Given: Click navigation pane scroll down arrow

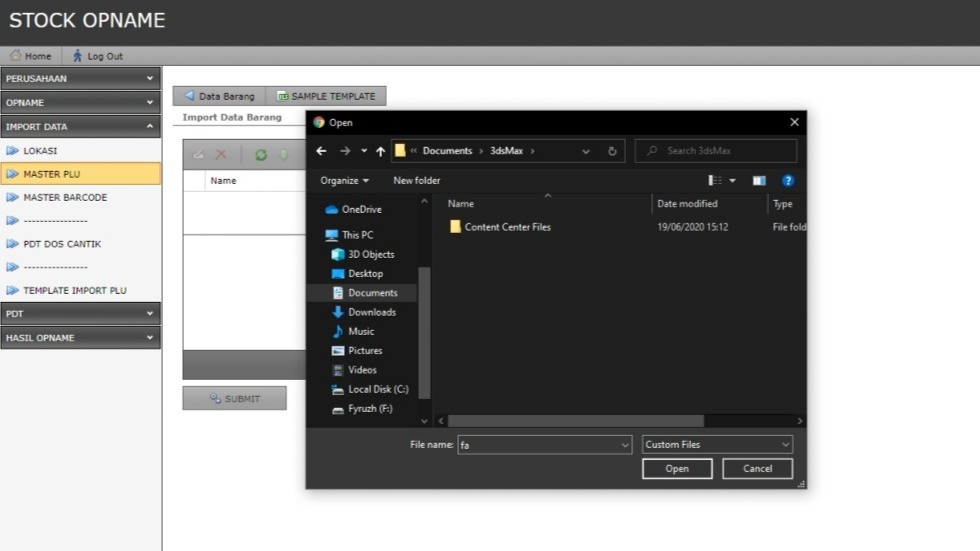Looking at the screenshot, I should click(424, 421).
